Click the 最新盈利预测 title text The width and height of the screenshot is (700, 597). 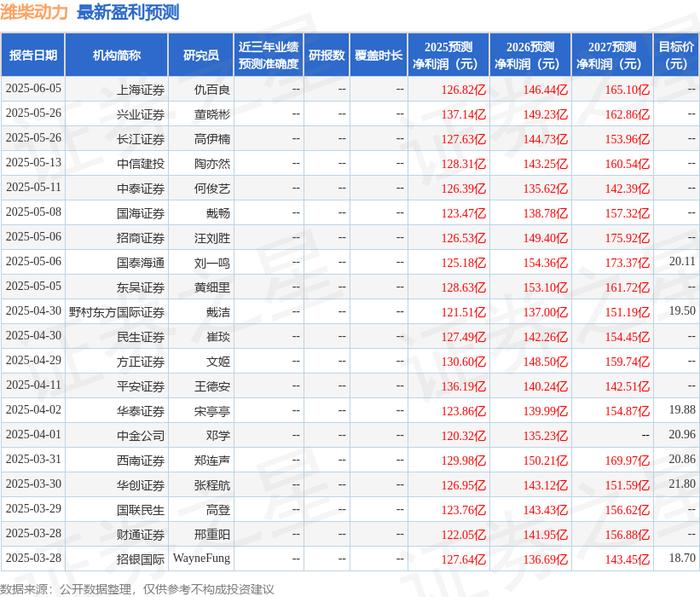[128, 12]
